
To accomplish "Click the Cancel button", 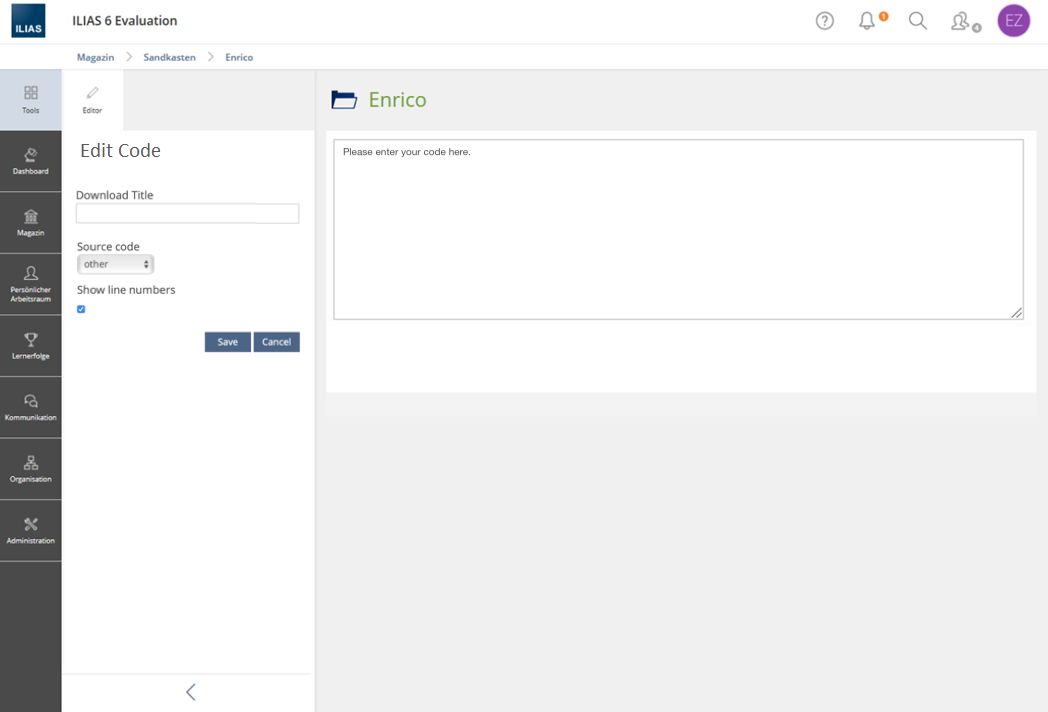I will click(276, 342).
